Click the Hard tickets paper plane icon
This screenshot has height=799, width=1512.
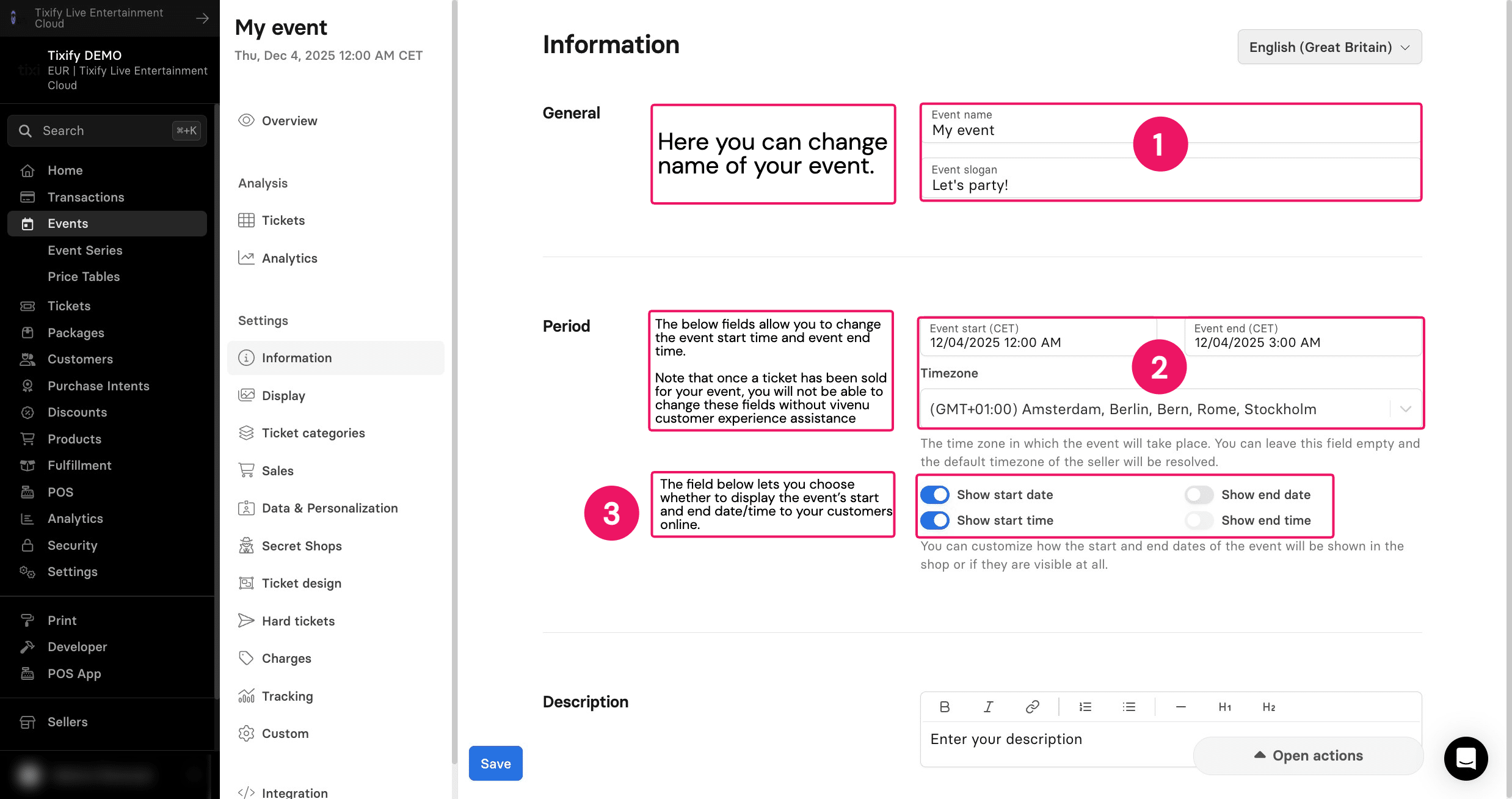[x=246, y=621]
